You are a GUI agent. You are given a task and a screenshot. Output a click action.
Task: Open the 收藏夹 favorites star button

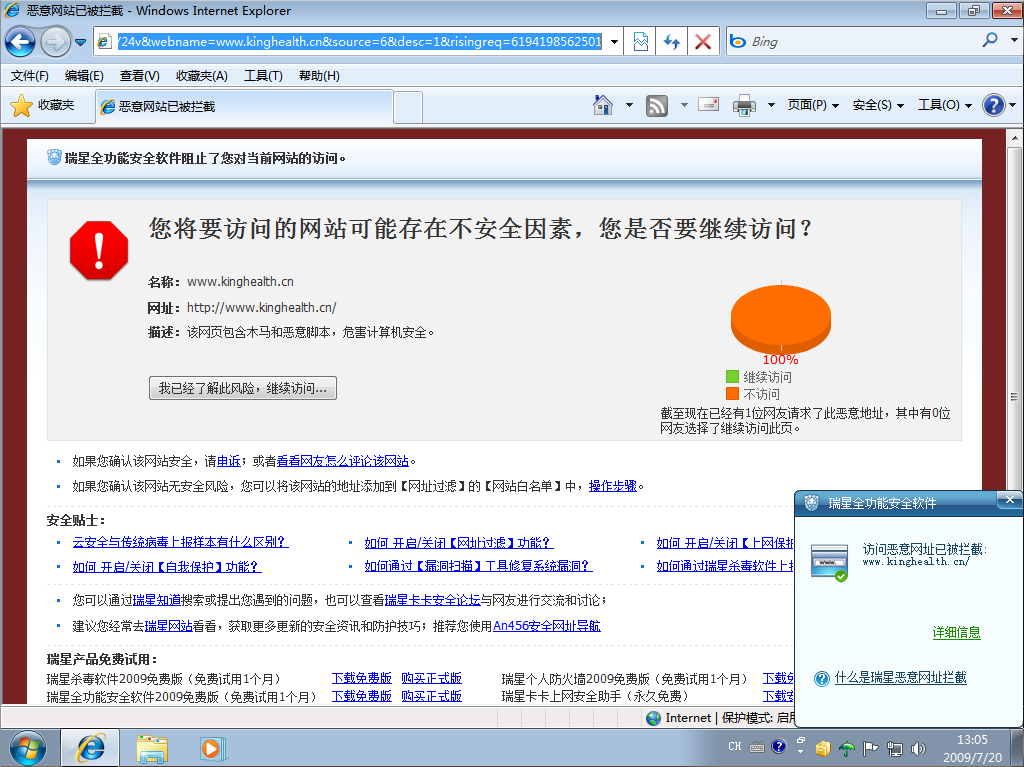tap(43, 105)
